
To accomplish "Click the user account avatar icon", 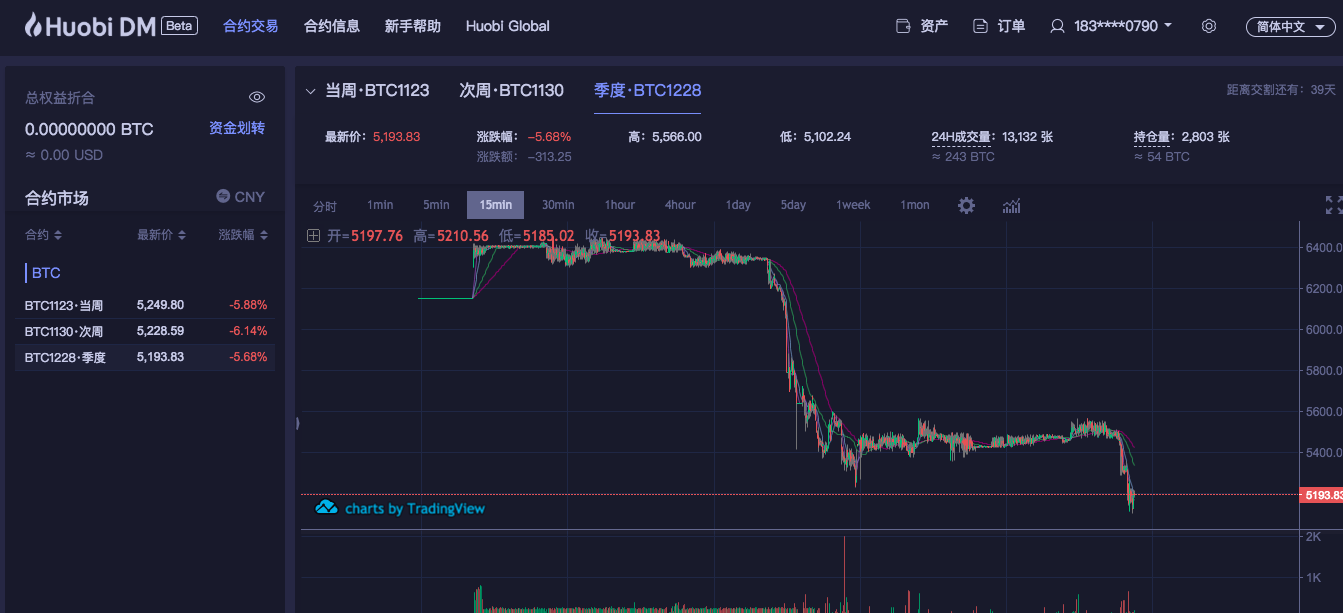I will click(1057, 26).
